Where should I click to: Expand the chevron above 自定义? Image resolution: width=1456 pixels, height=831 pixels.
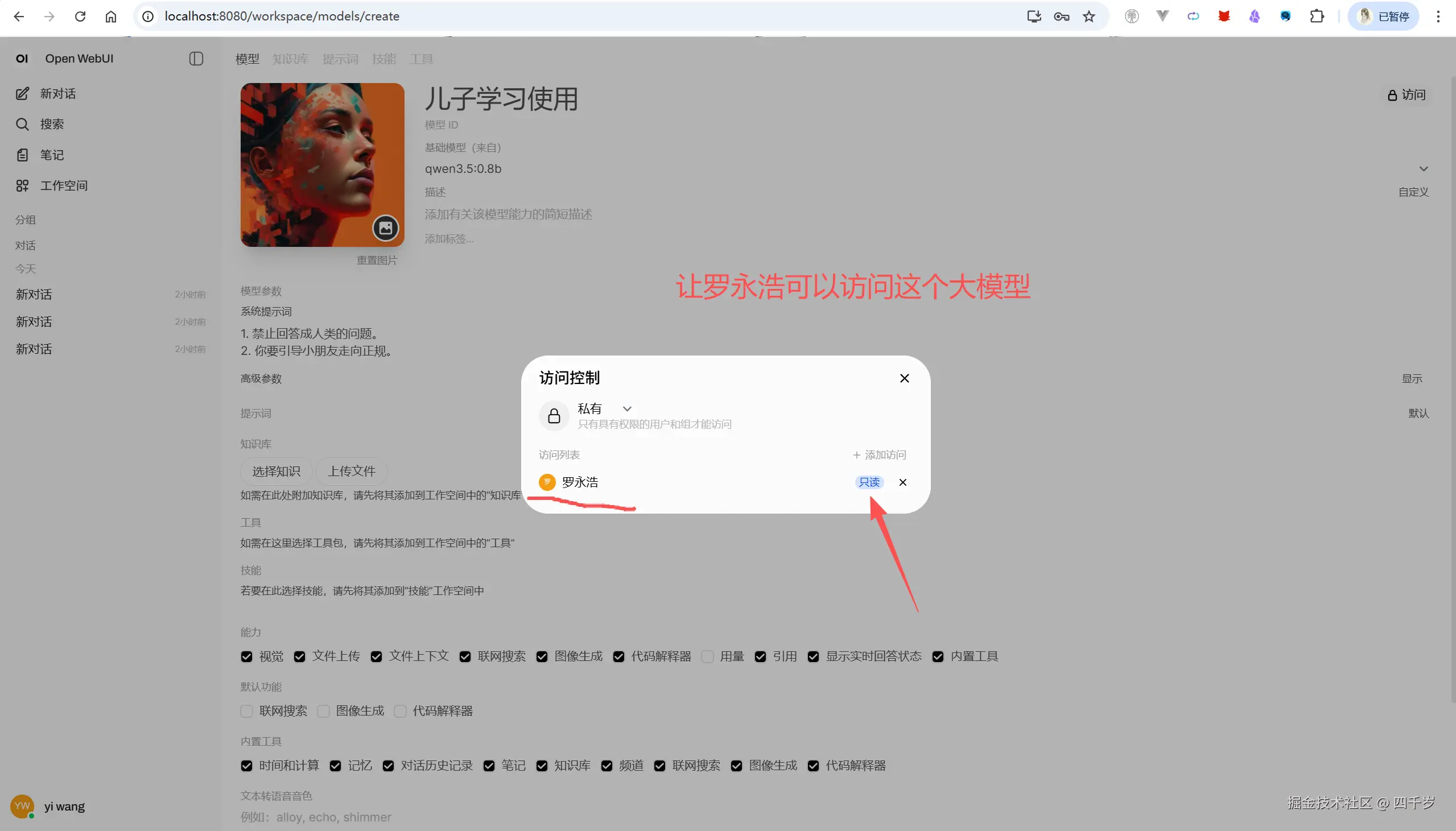point(1424,168)
